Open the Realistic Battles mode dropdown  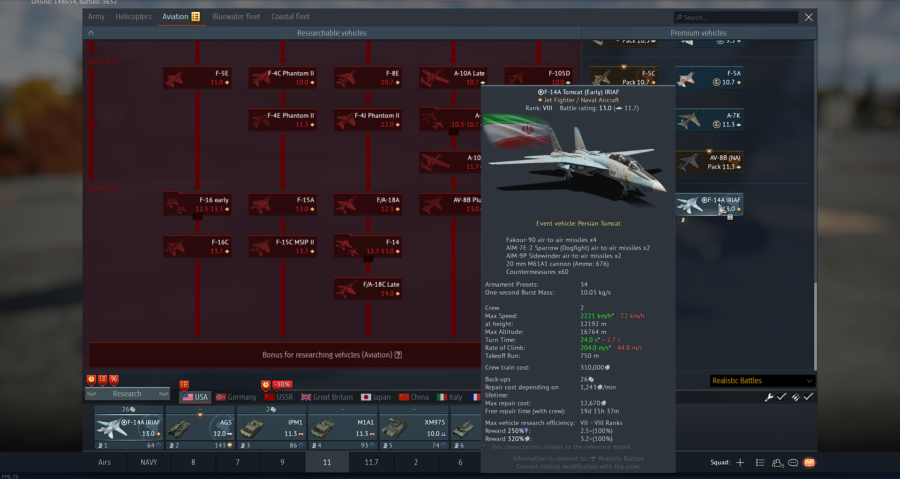click(761, 381)
